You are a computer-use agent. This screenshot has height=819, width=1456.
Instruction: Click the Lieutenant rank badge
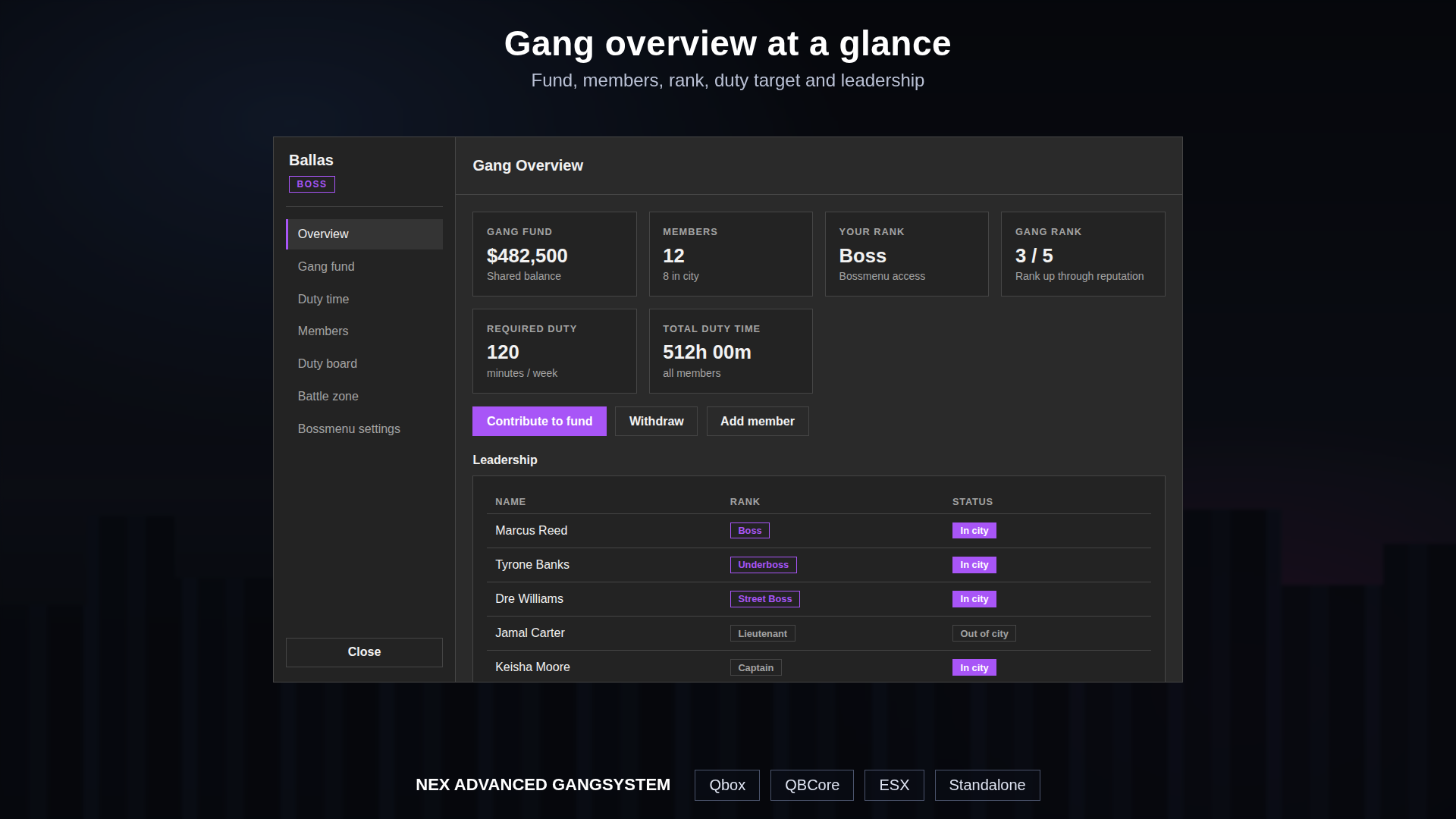[763, 634]
